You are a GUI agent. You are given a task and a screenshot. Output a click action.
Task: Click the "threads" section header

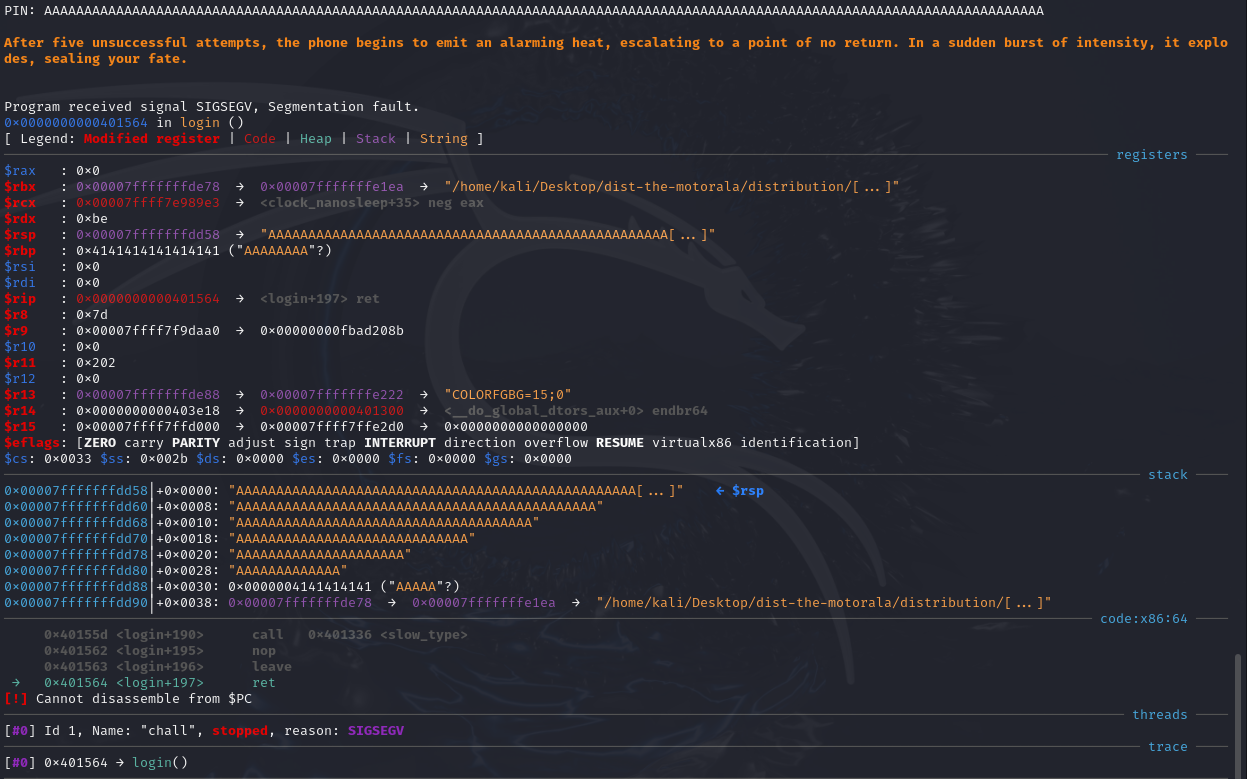click(x=1160, y=715)
